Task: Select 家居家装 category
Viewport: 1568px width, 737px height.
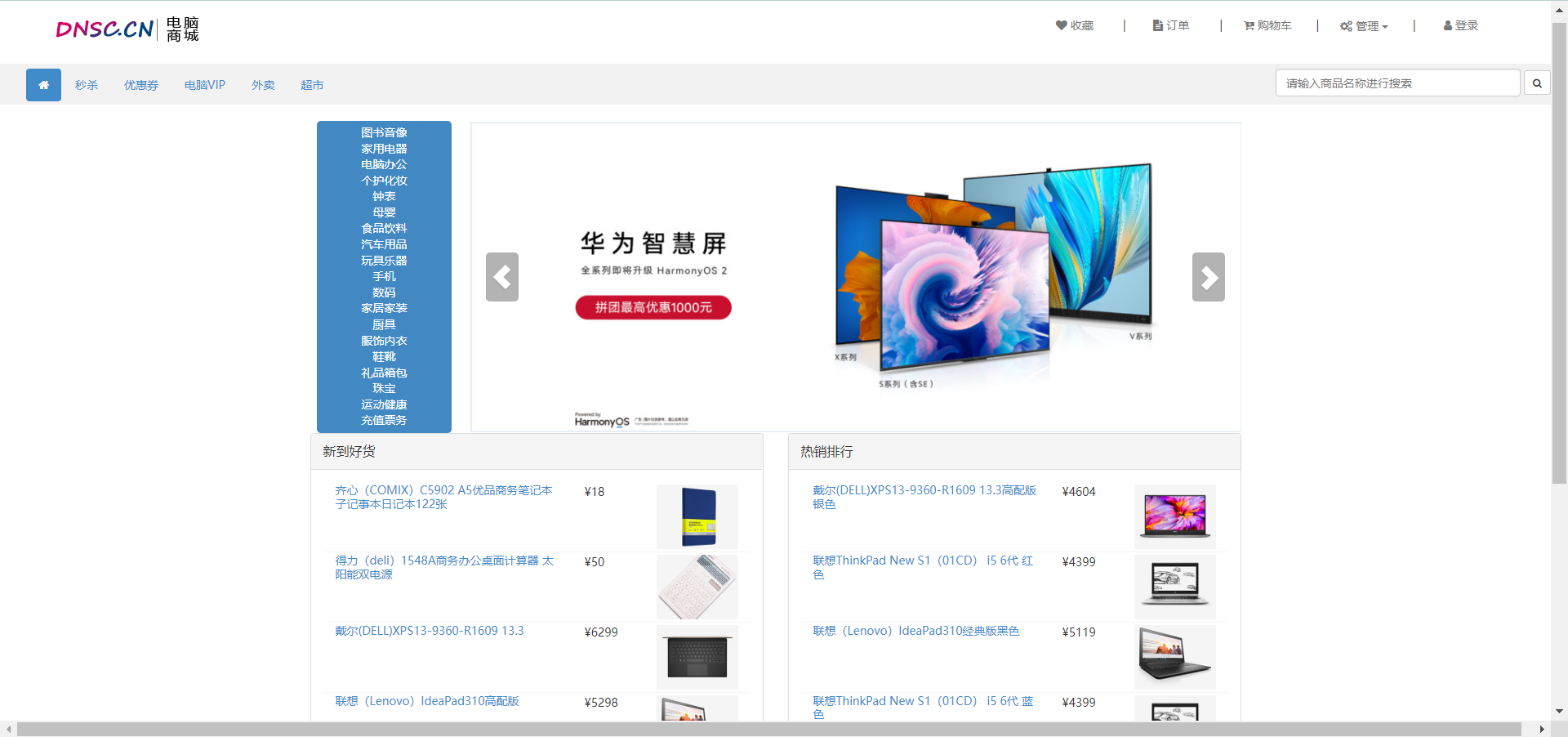Action: [384, 308]
